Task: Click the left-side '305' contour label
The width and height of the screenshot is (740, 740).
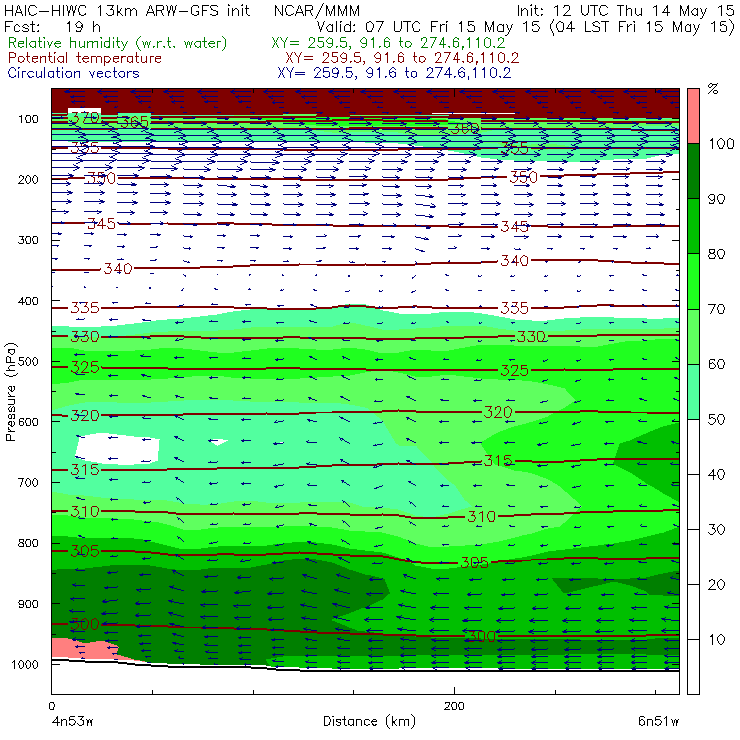Action: pyautogui.click(x=85, y=551)
